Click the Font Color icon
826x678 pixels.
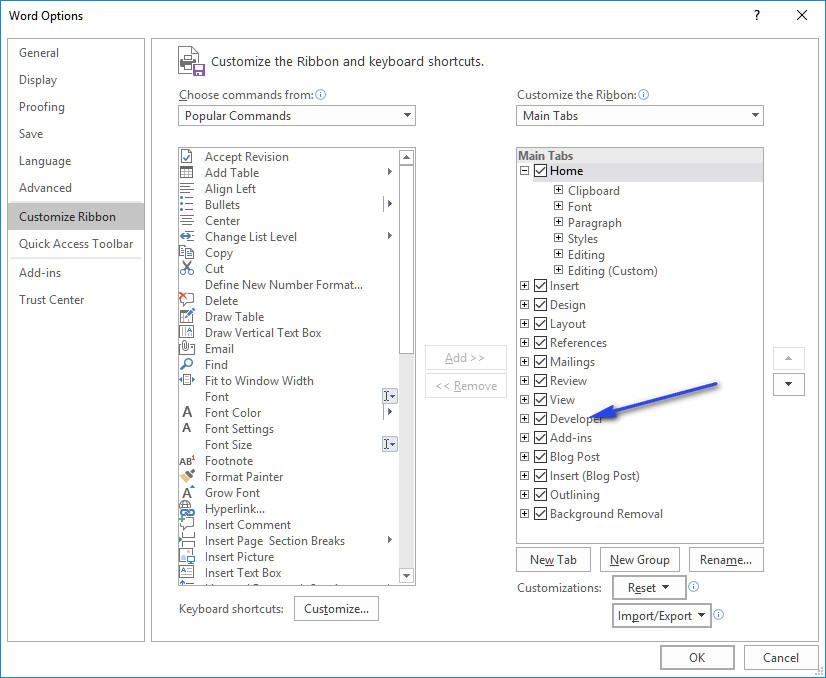point(186,412)
